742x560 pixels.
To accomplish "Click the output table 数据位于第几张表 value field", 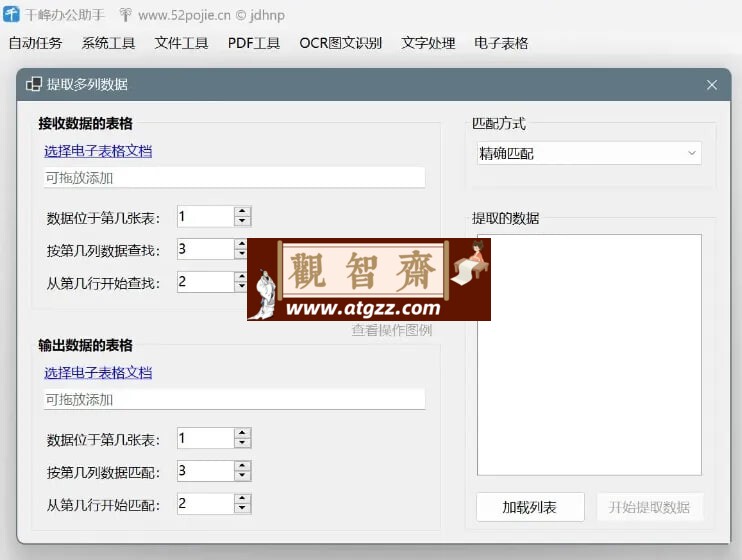I will [205, 438].
